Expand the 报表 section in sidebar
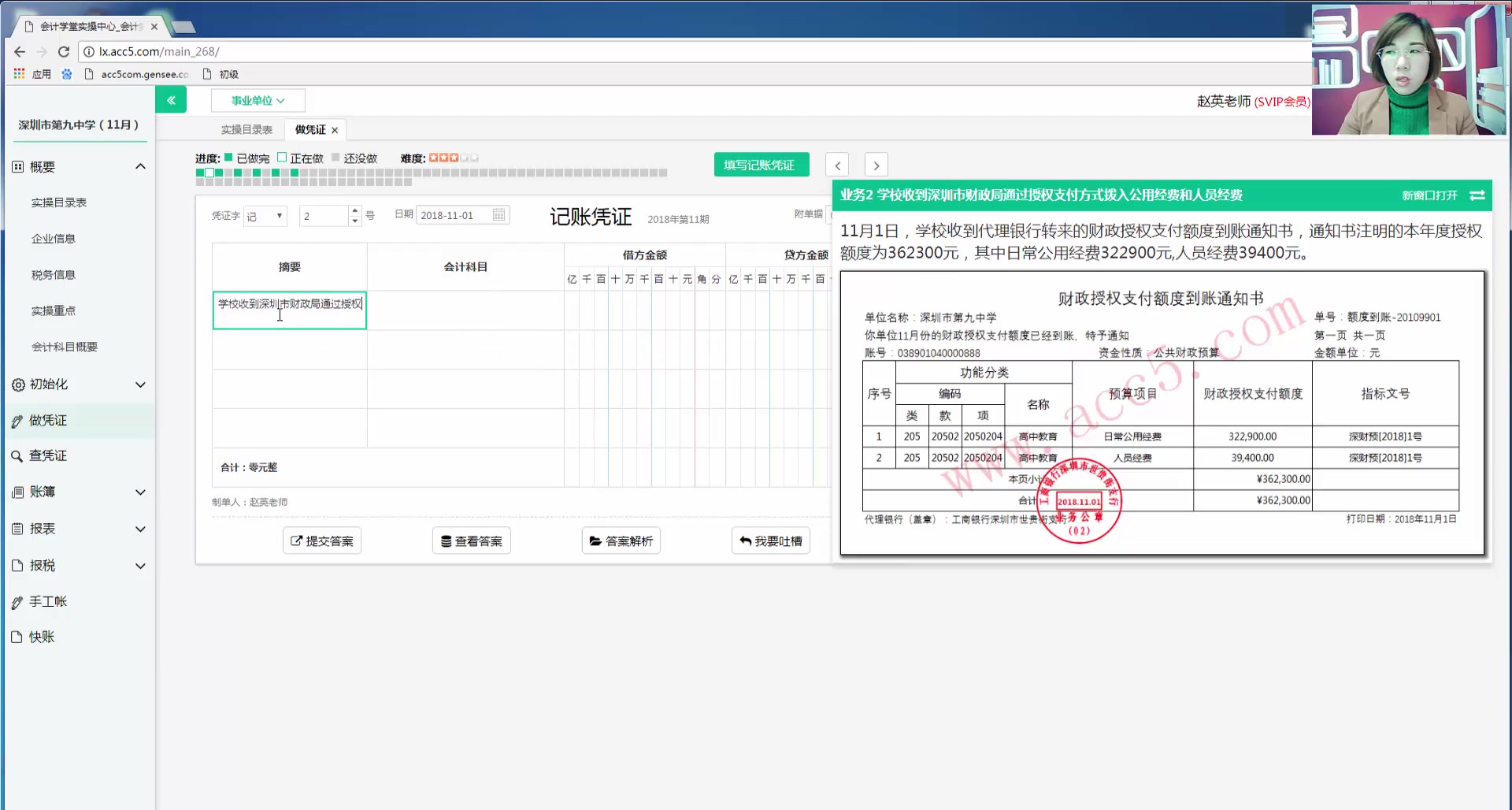Image resolution: width=1512 pixels, height=810 pixels. 43,528
